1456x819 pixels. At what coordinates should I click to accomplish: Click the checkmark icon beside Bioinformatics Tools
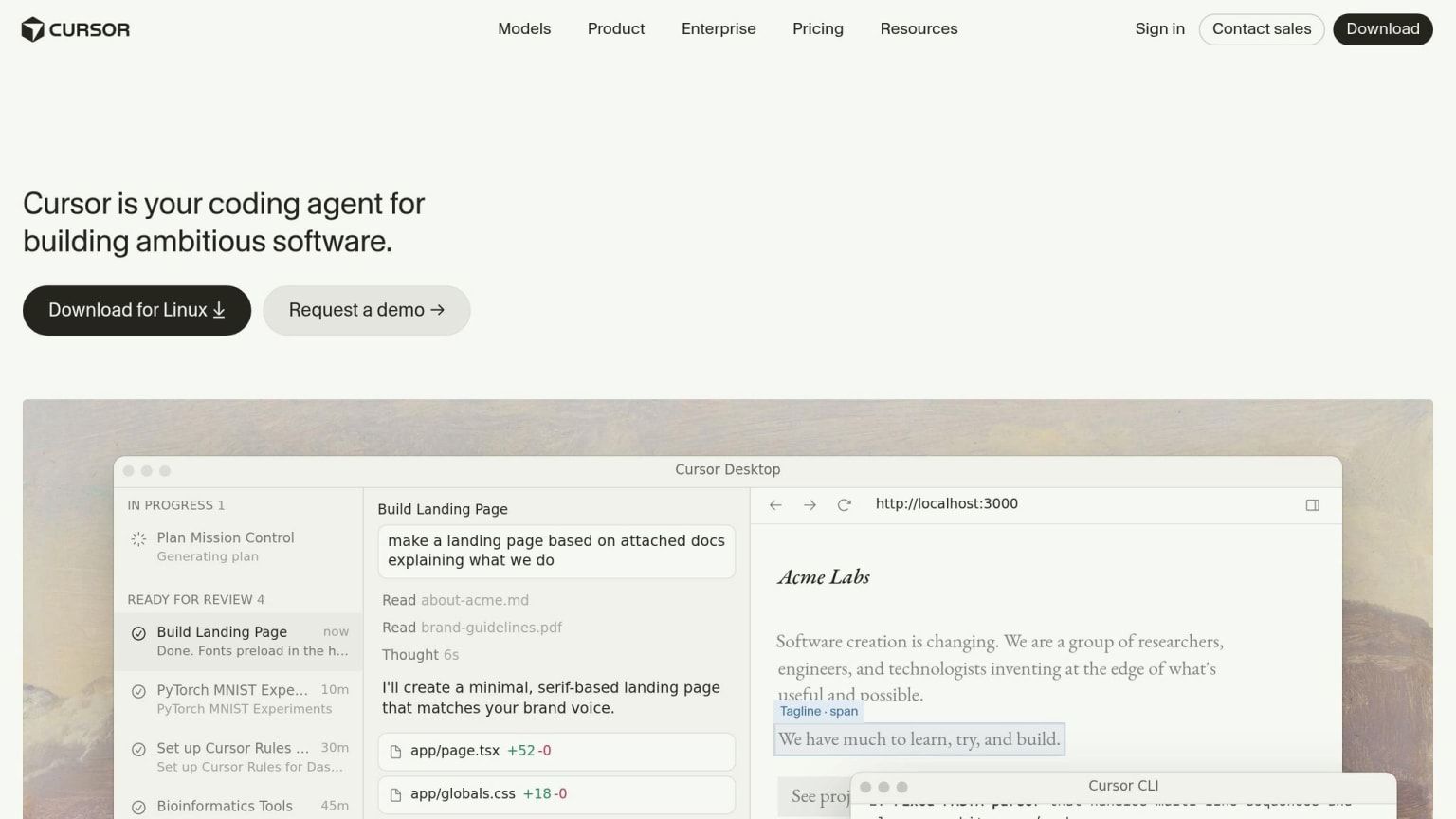coord(138,808)
